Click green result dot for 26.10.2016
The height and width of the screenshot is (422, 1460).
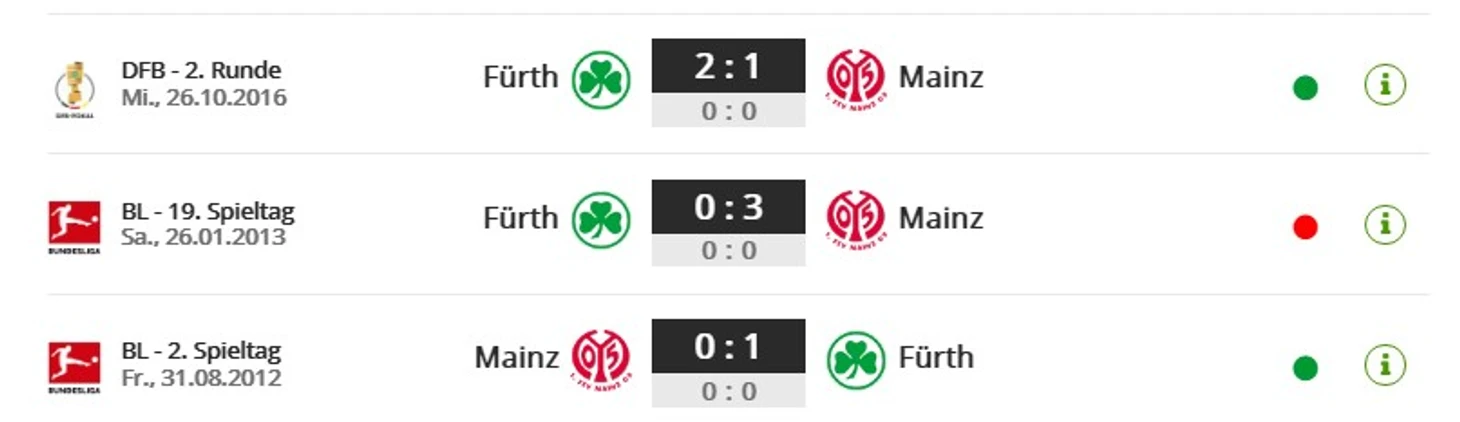tap(1305, 88)
